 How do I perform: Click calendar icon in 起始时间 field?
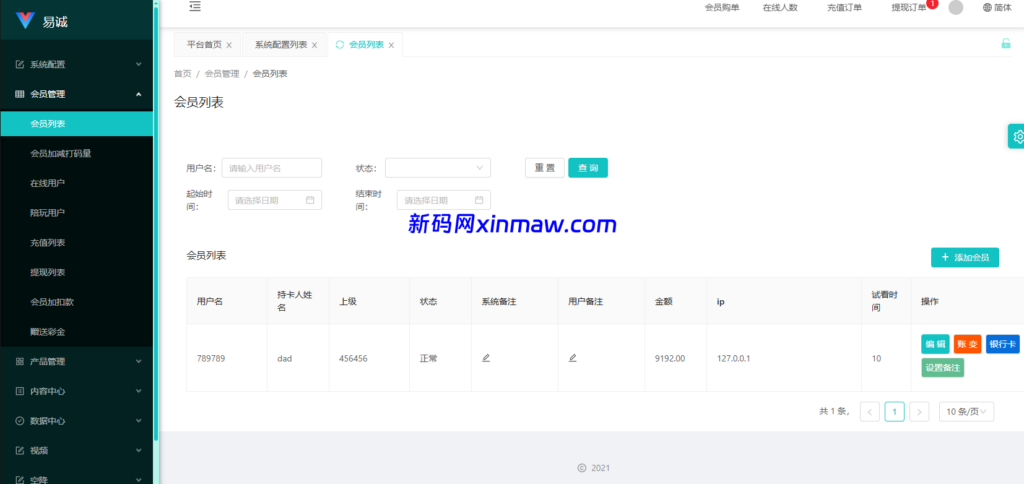pos(310,200)
